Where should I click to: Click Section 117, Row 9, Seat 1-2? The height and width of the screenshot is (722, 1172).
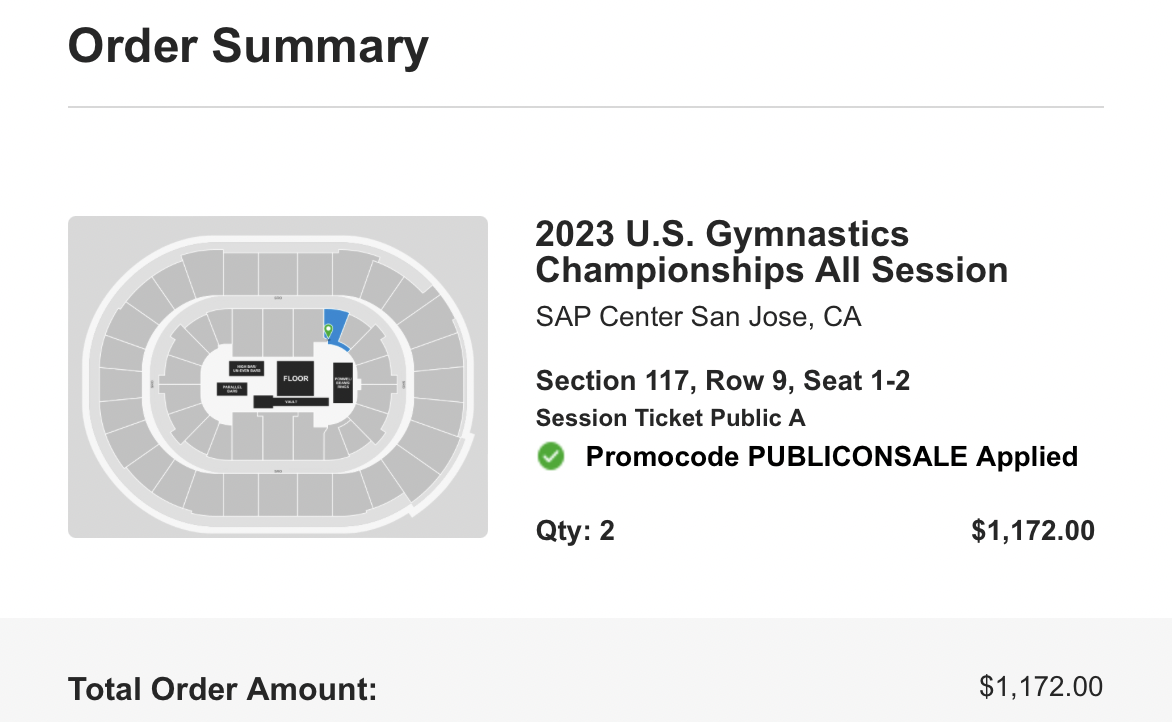click(723, 380)
